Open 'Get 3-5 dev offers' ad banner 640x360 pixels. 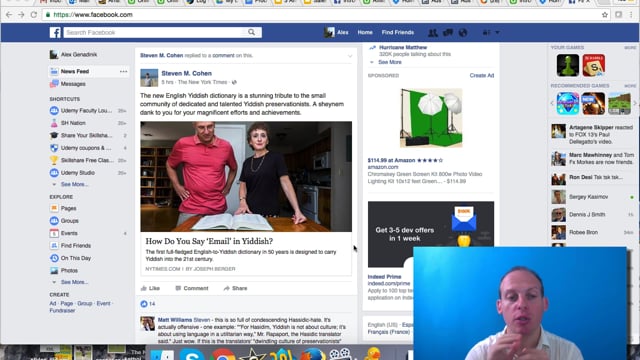click(431, 234)
